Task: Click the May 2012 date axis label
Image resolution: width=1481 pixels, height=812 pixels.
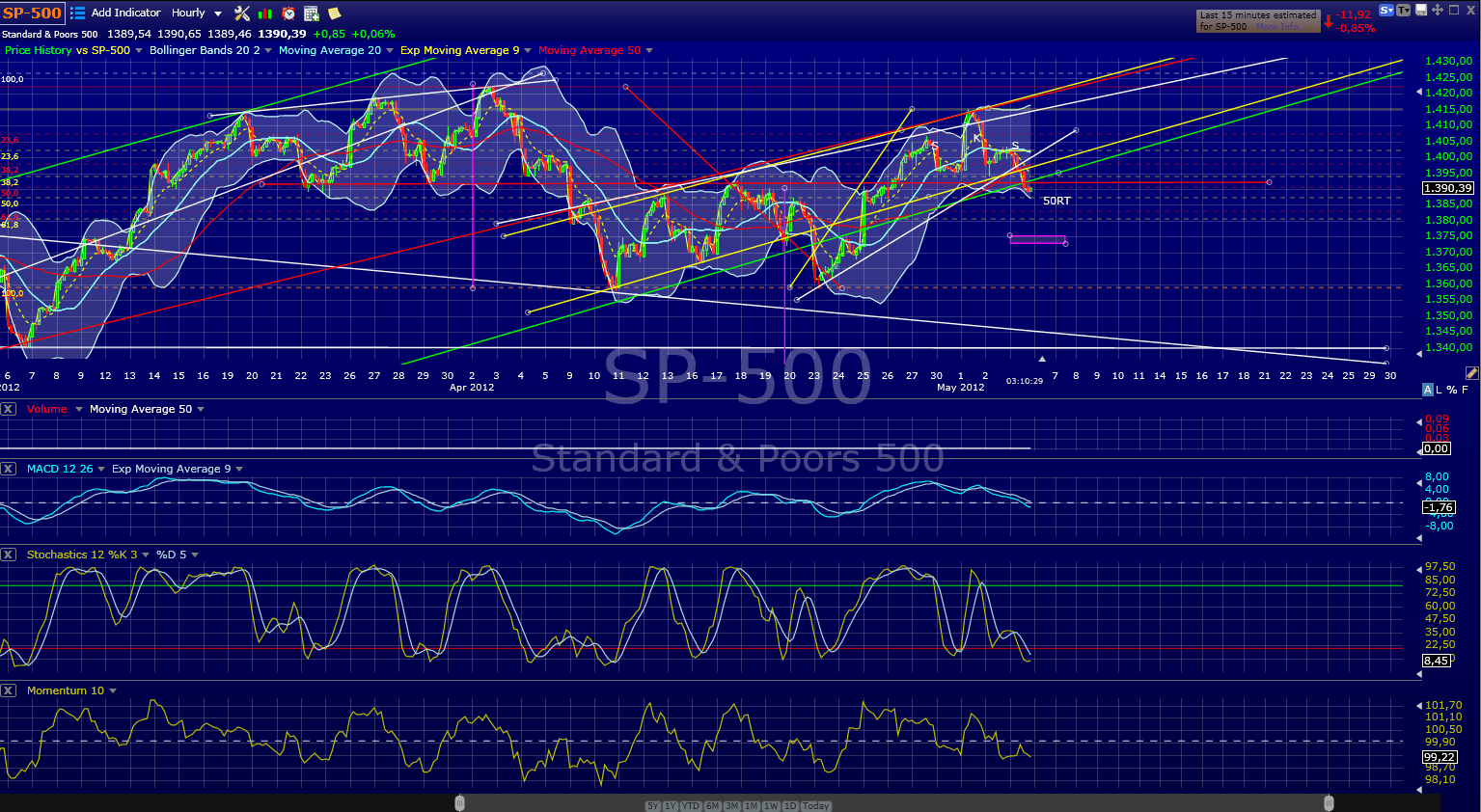Action: coord(960,388)
